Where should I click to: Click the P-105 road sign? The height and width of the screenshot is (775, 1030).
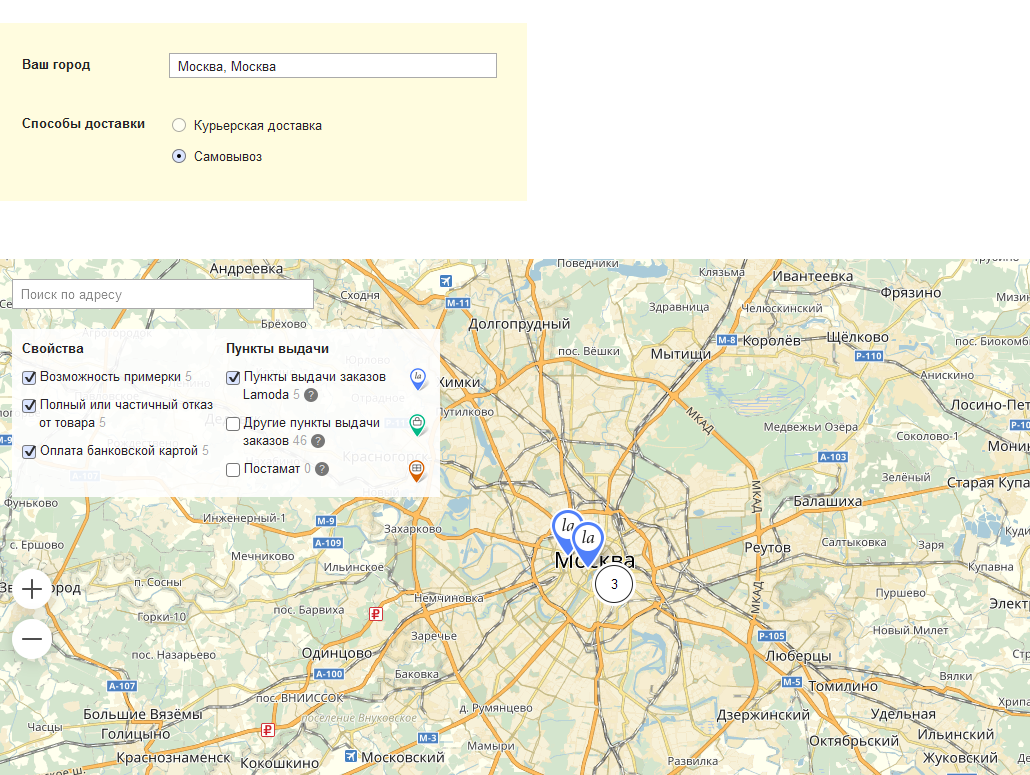tap(772, 636)
